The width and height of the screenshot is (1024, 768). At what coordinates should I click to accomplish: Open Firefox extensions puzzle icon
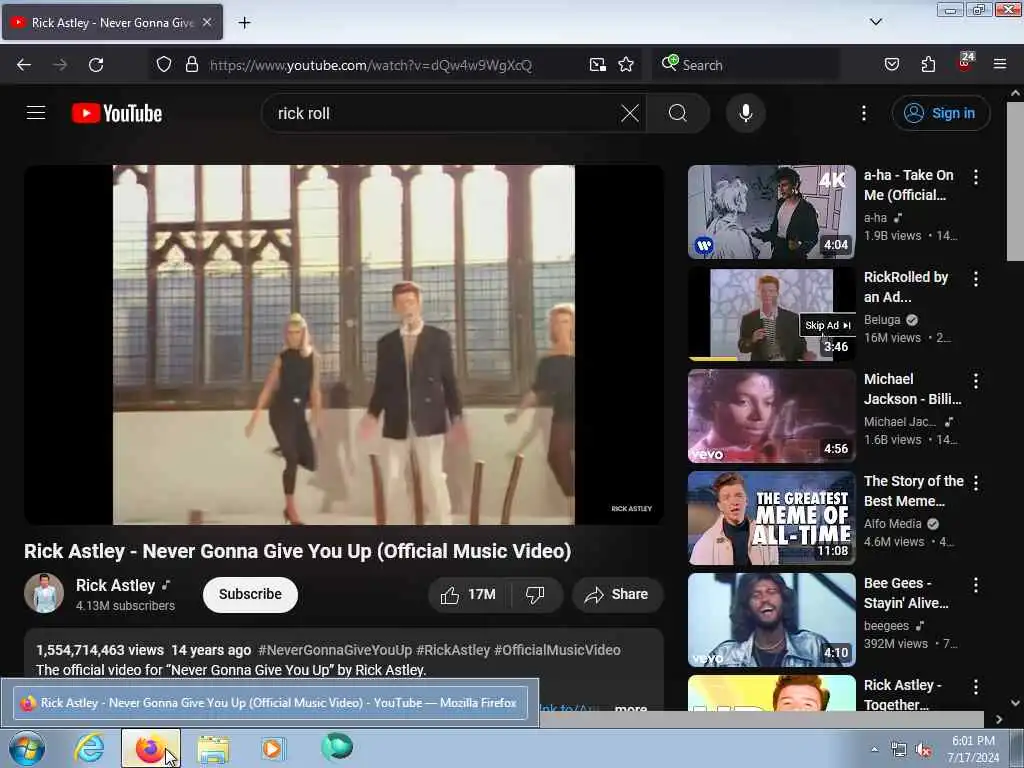point(928,65)
